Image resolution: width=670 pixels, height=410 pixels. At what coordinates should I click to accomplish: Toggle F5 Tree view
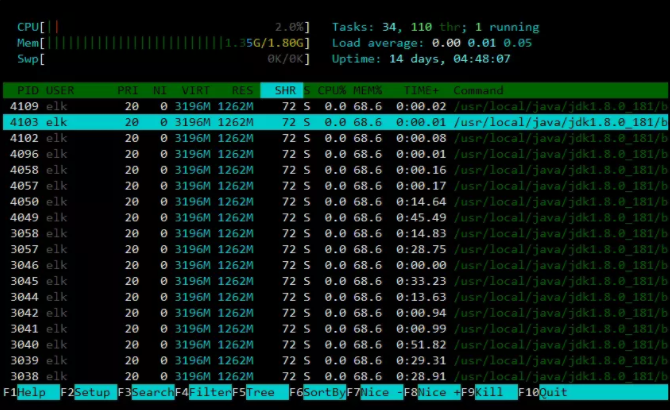(x=260, y=392)
